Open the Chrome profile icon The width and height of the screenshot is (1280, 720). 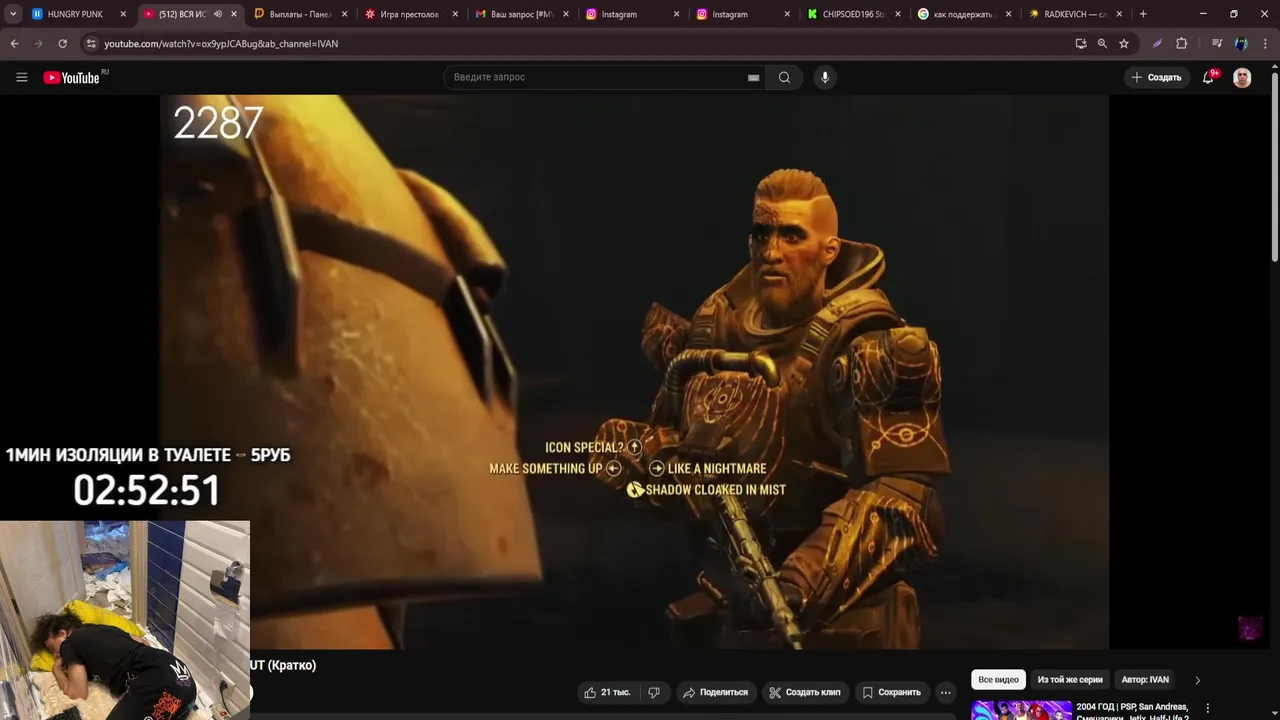click(1241, 44)
